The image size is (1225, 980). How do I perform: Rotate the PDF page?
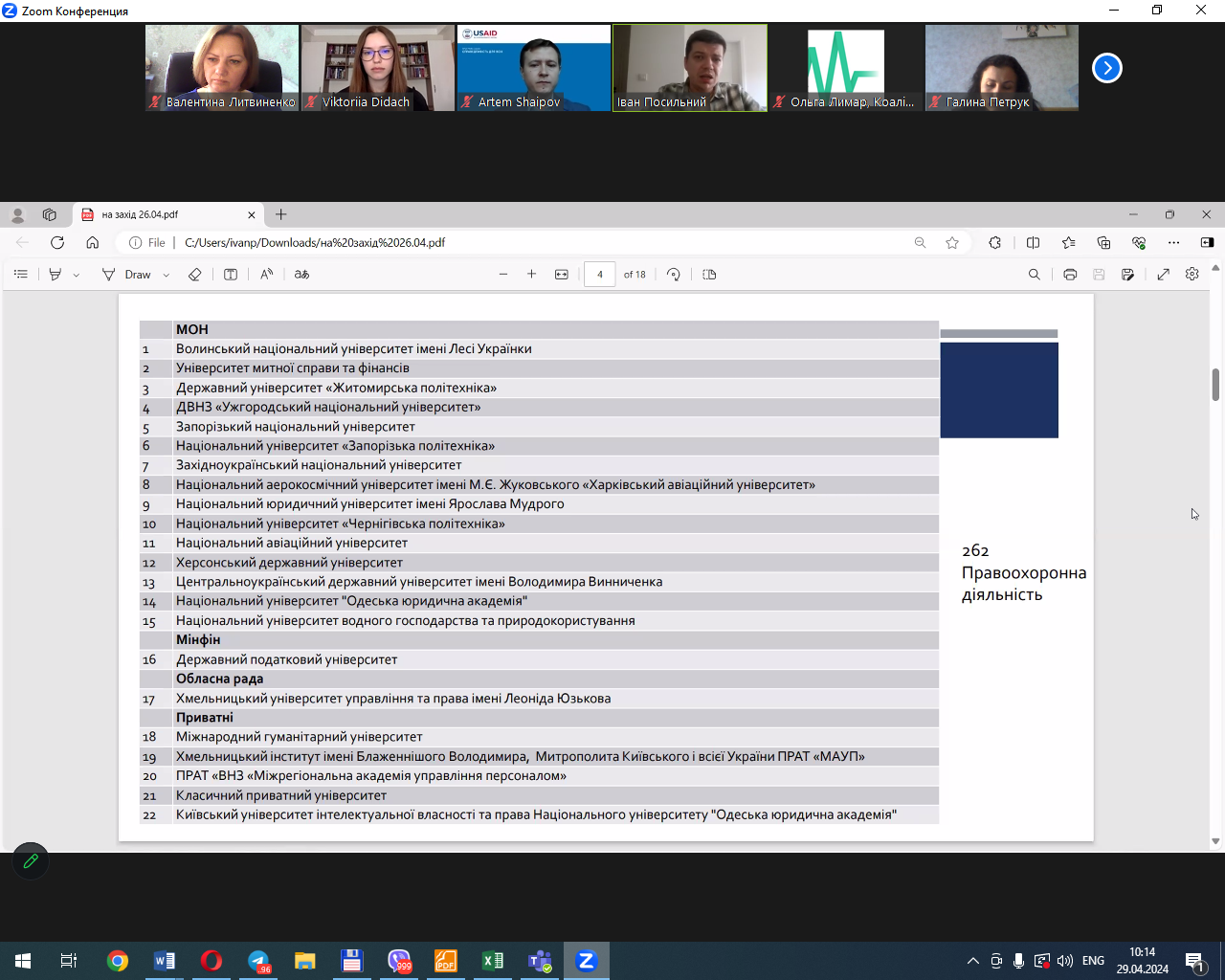(x=674, y=275)
